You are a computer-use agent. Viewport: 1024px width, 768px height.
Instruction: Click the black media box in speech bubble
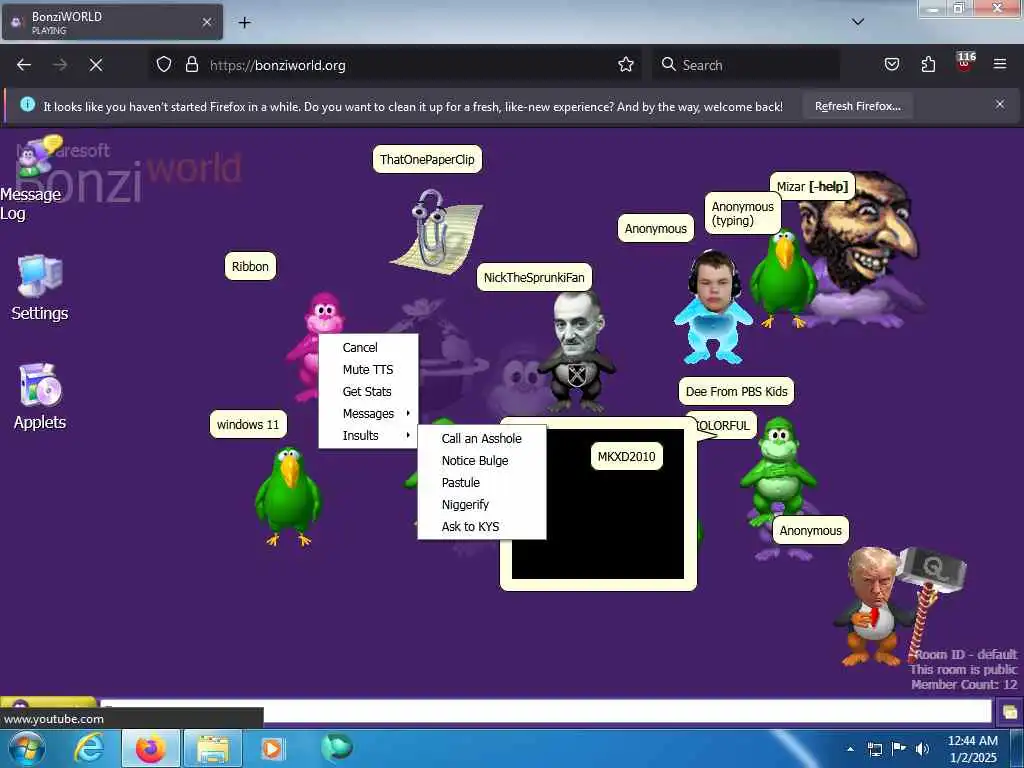[598, 504]
